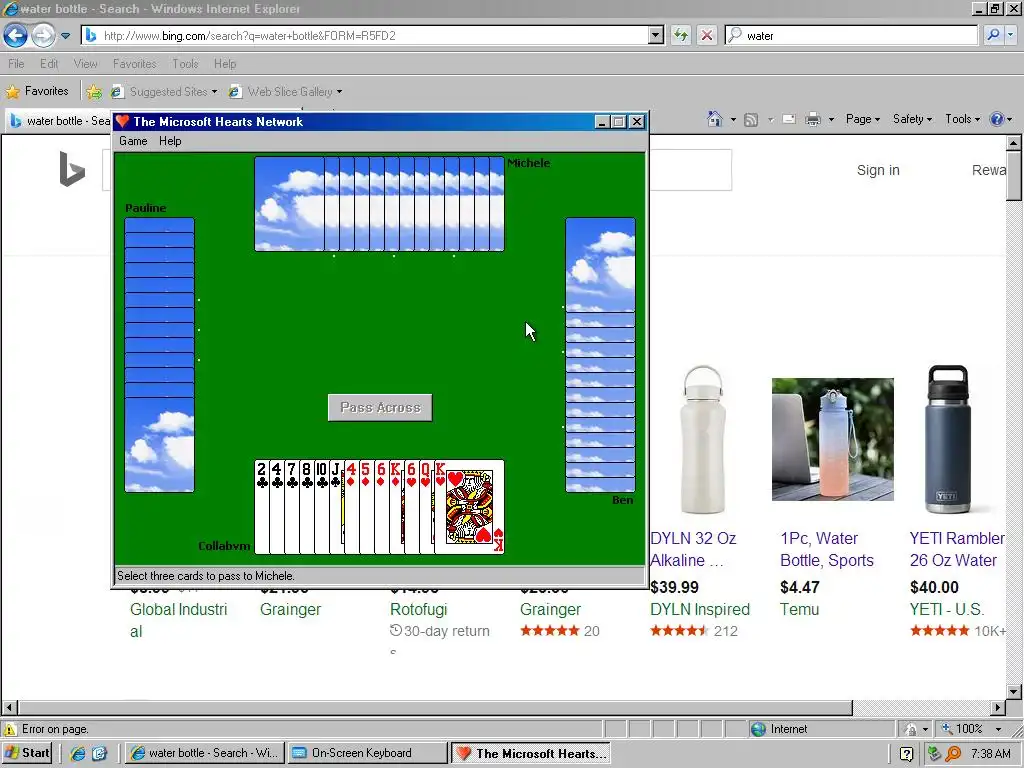Click the Internet Explorer quick launch icon
1024x768 pixels.
78,753
